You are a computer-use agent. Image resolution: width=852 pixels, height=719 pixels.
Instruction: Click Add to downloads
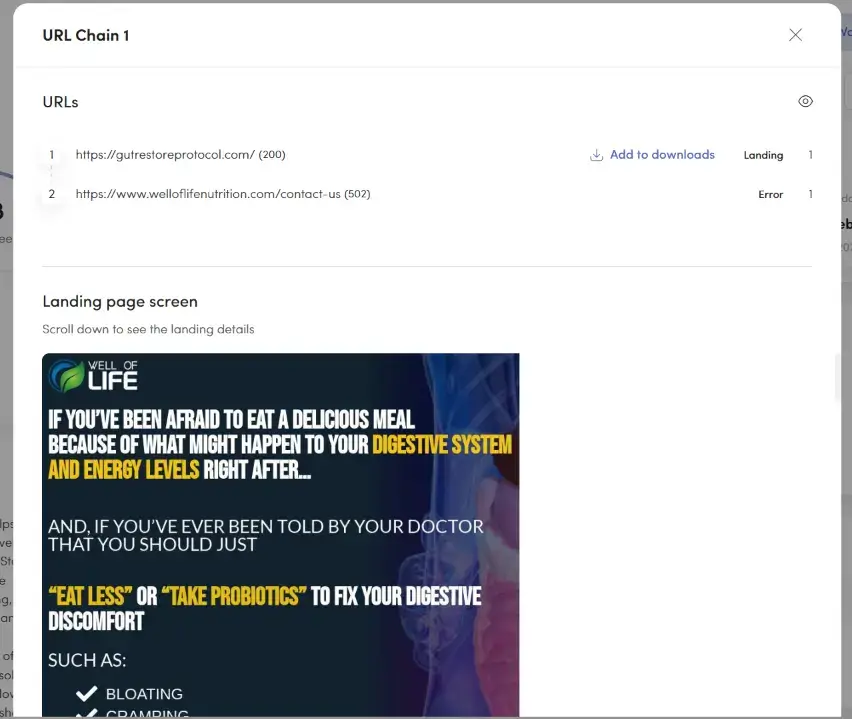[661, 155]
